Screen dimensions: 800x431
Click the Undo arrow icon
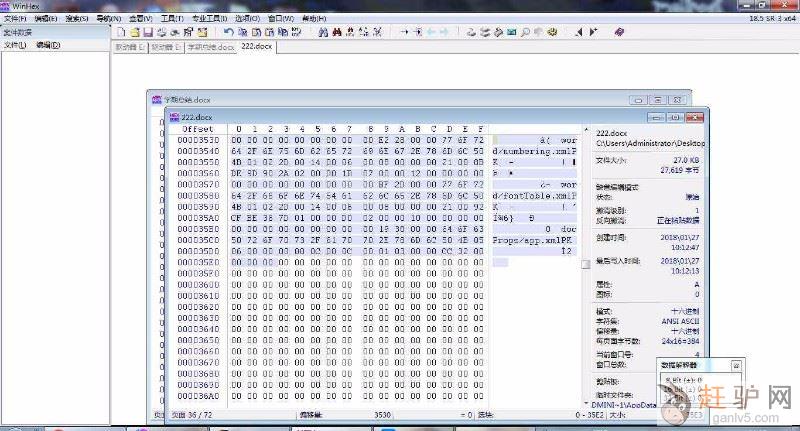click(229, 33)
